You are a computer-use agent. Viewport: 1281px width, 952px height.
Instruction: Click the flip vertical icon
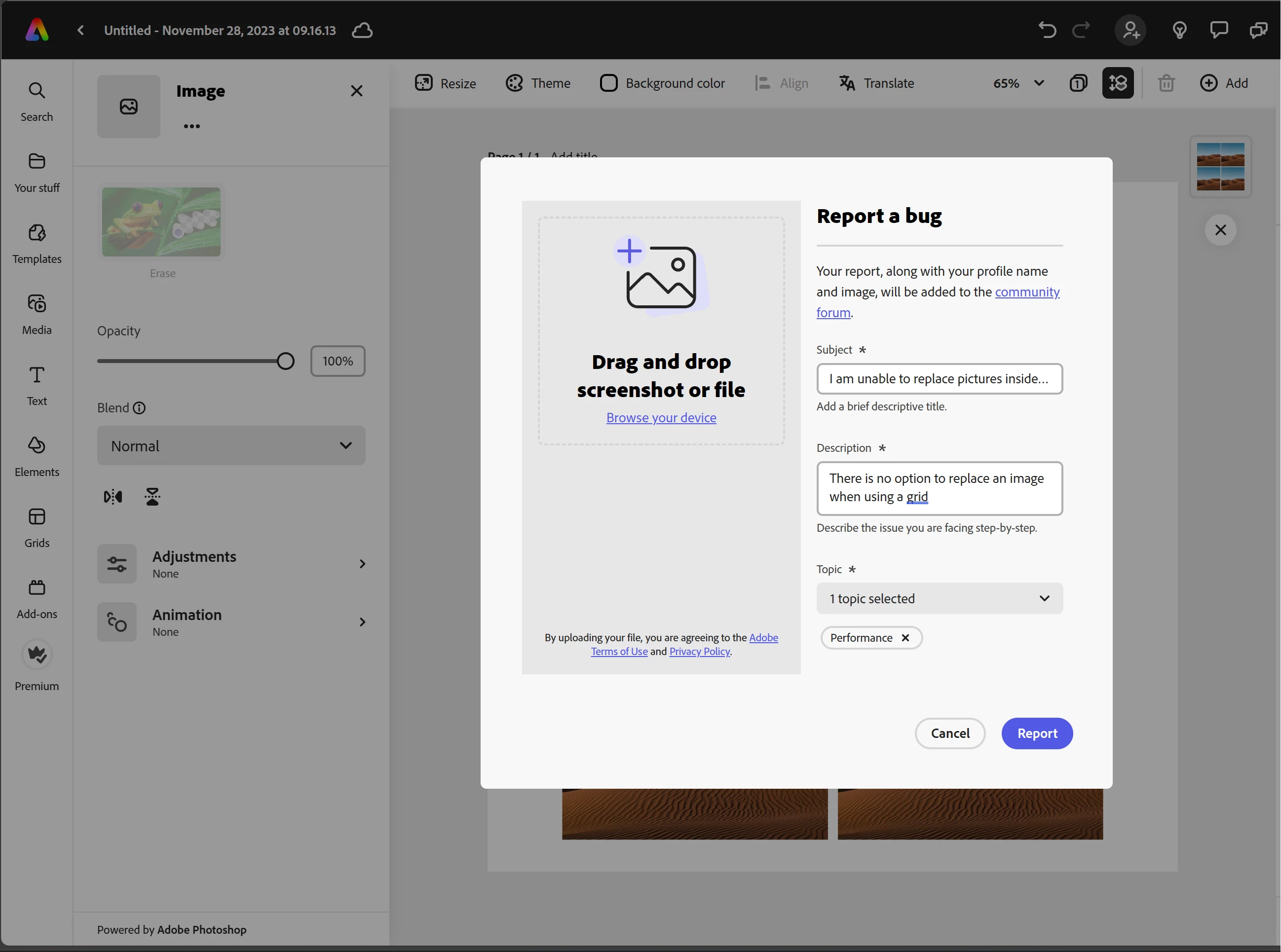click(x=153, y=497)
